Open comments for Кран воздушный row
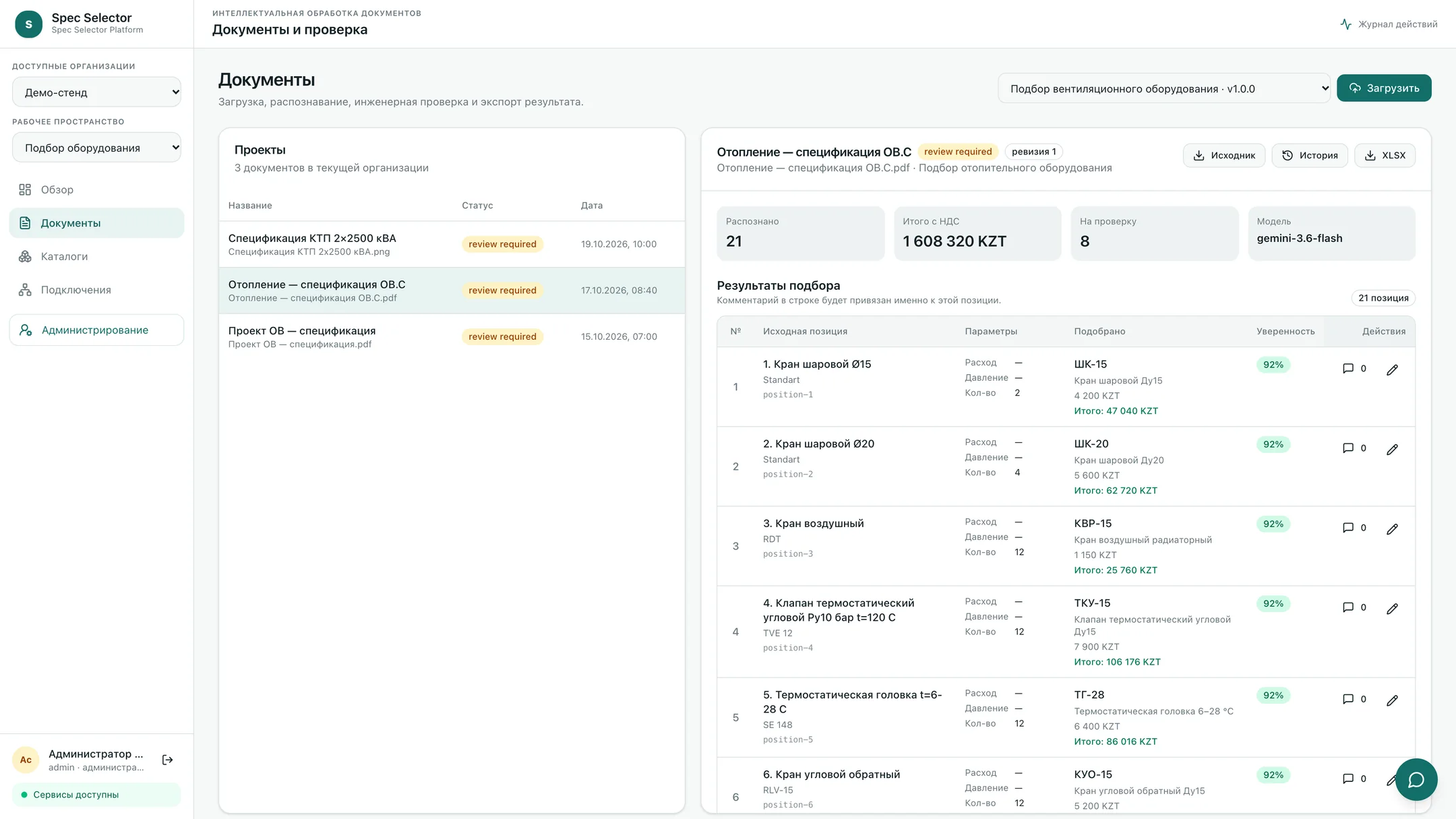Image resolution: width=1456 pixels, height=819 pixels. click(x=1354, y=528)
